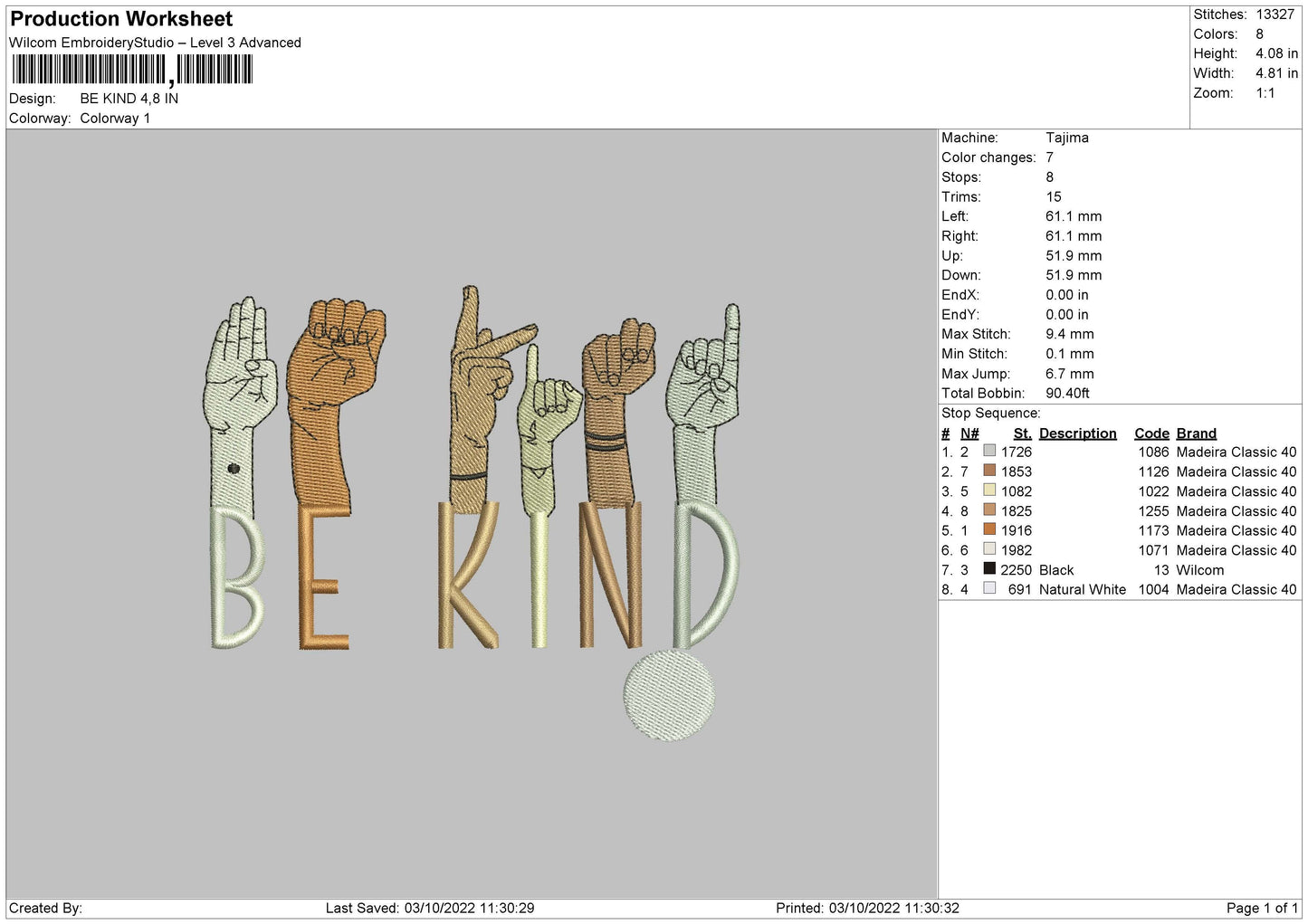Click the Machine value 'Tajima'
Screen dimensions: 1308x924
tap(1066, 138)
